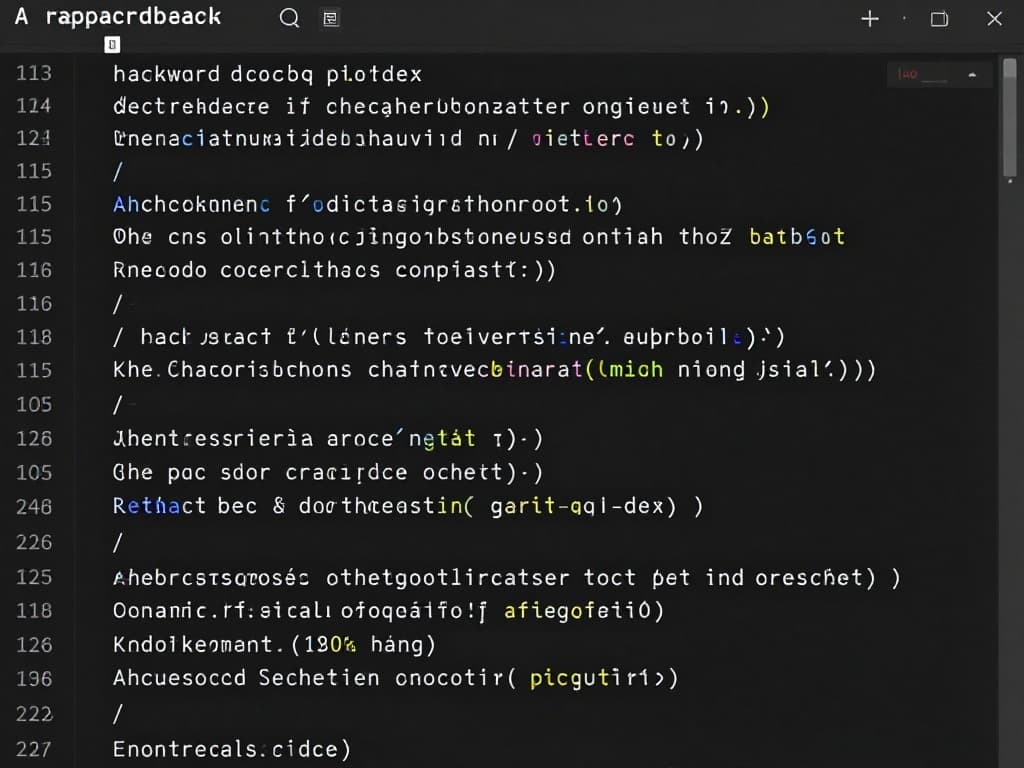Click line number 227

[33, 748]
